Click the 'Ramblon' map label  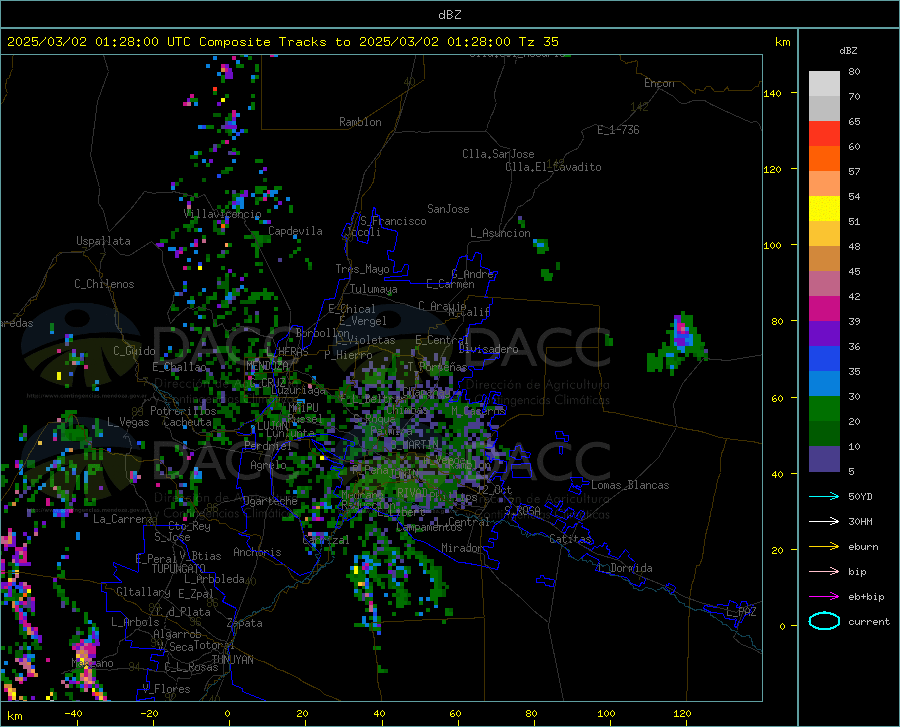pos(360,122)
